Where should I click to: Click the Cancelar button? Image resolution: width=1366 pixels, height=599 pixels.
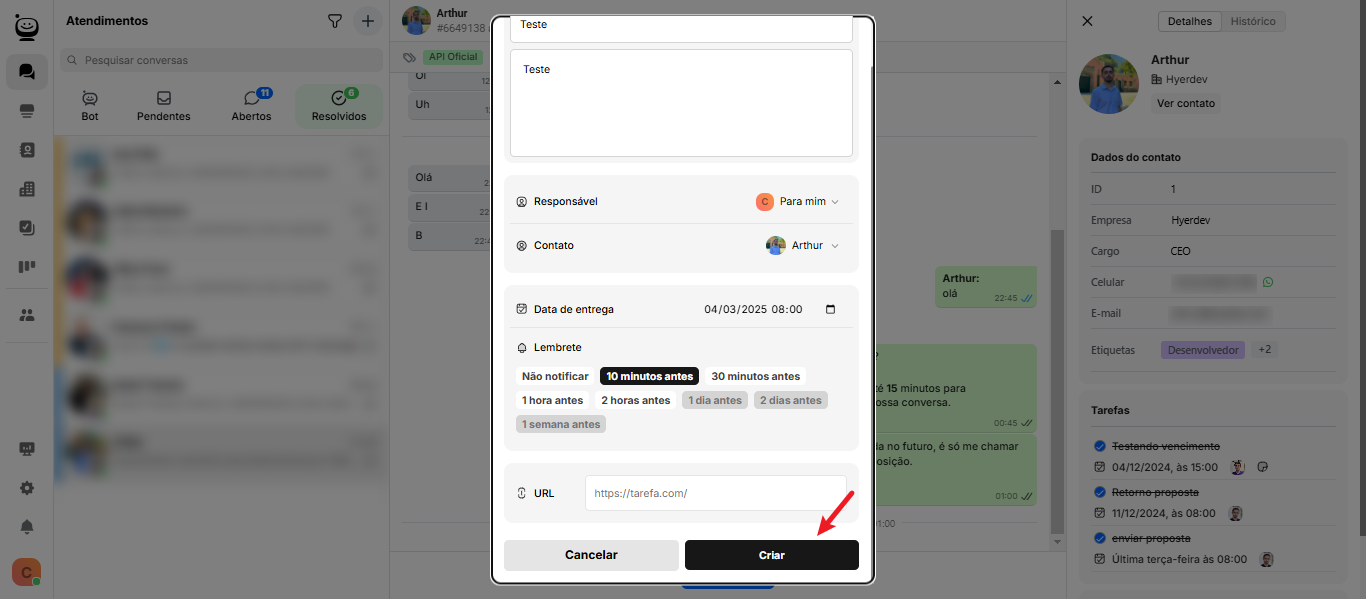pos(591,555)
